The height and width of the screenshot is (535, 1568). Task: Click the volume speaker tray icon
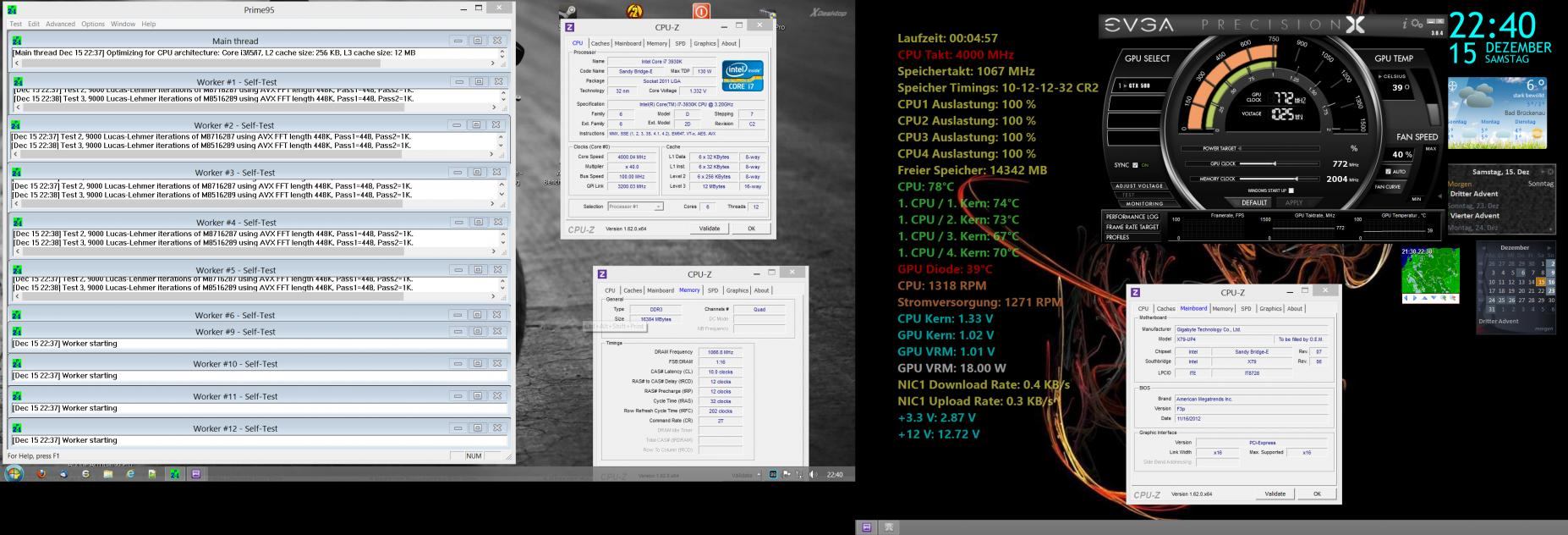click(813, 474)
